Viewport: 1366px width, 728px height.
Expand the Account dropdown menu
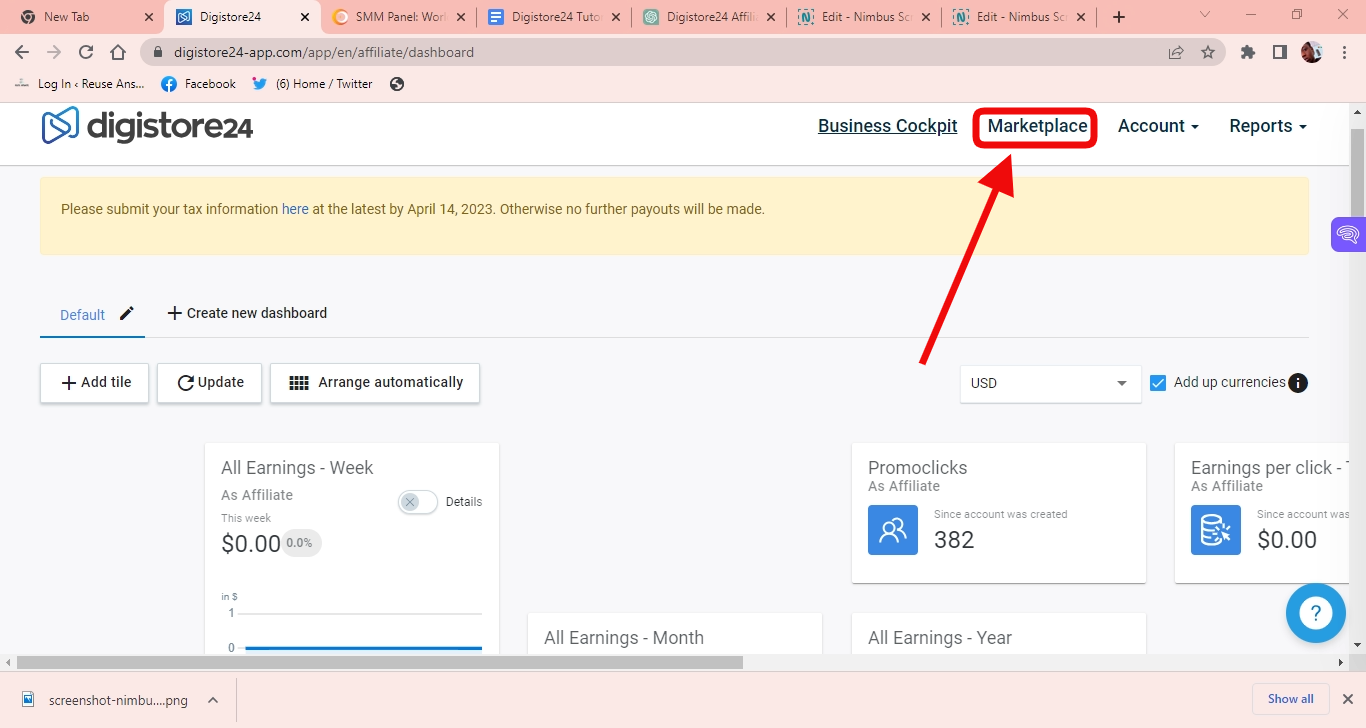click(1158, 126)
